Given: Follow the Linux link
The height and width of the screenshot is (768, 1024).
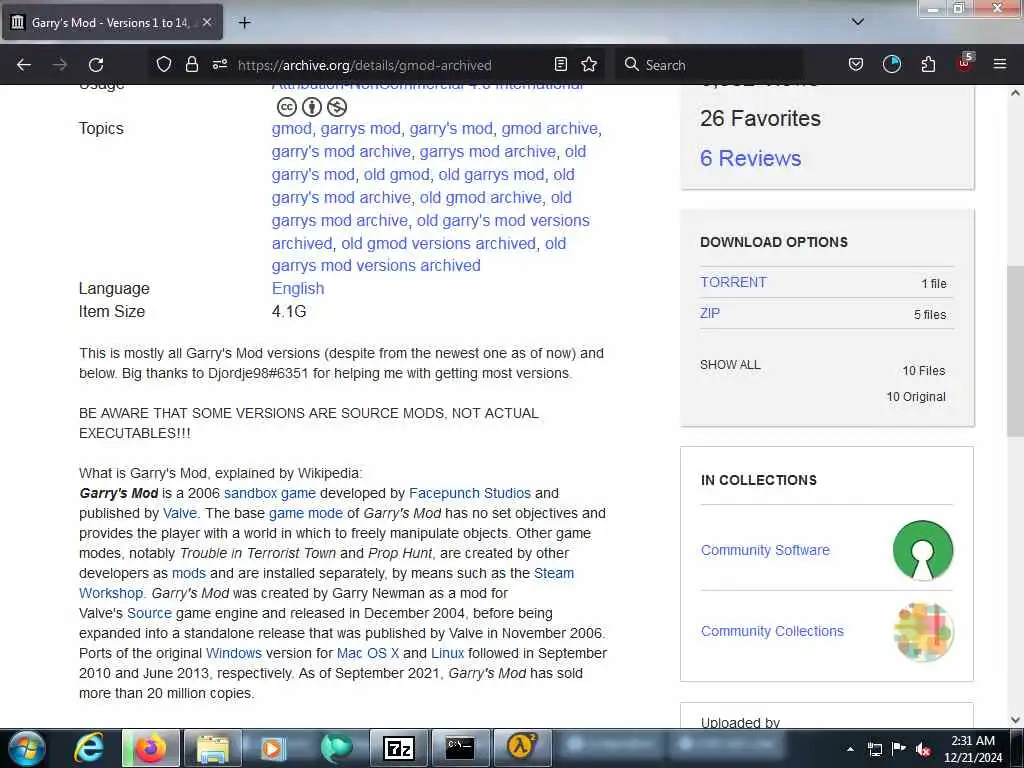Looking at the screenshot, I should 447,653.
